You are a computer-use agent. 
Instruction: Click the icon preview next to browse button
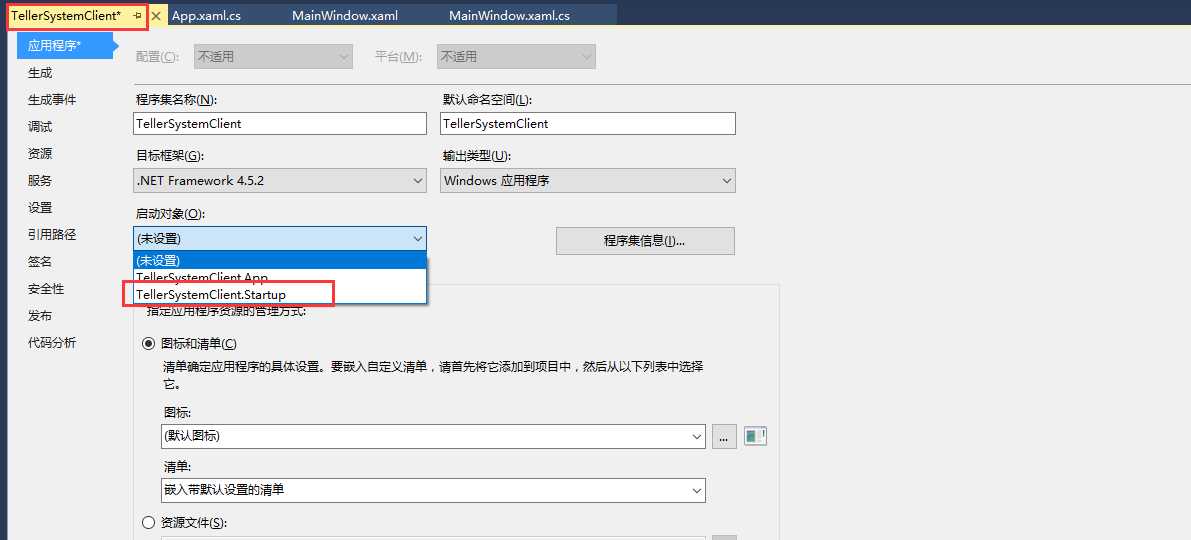click(x=755, y=437)
